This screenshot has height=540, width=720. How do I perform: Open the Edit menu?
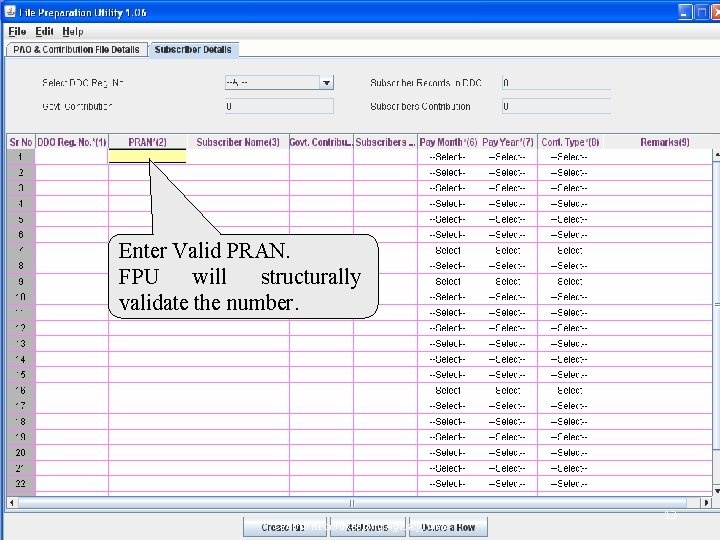[x=45, y=32]
